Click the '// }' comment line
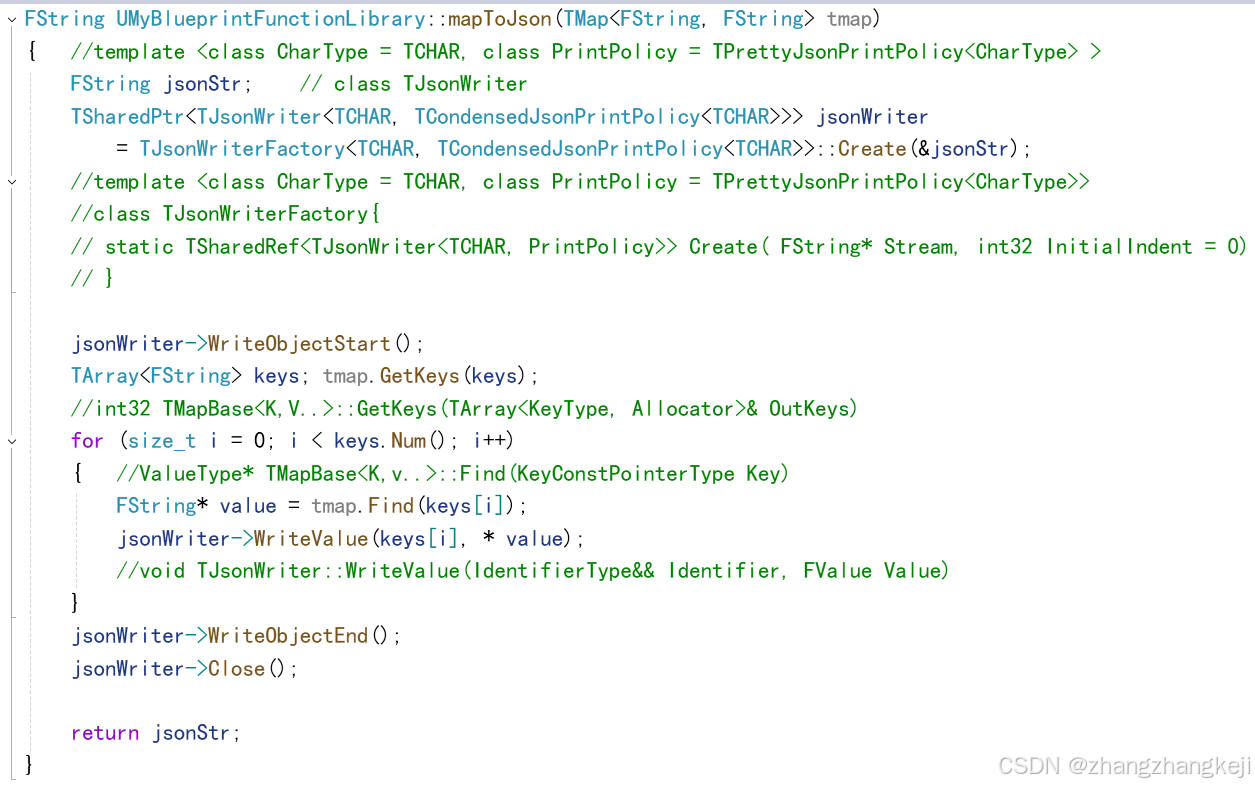 point(92,278)
